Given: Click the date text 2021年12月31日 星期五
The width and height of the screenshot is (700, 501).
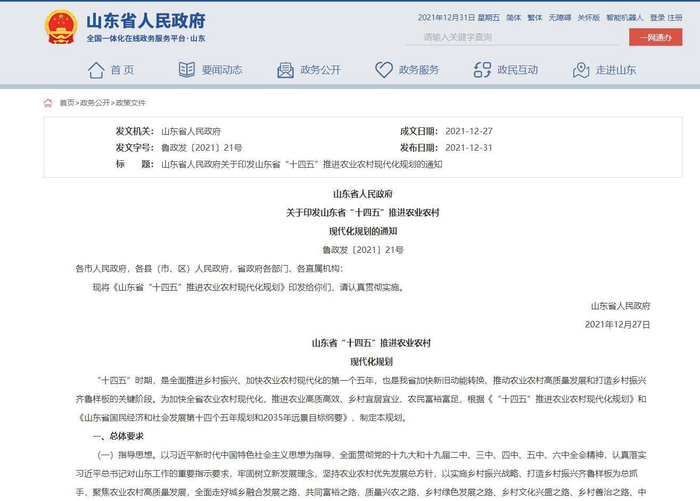Looking at the screenshot, I should [x=458, y=17].
